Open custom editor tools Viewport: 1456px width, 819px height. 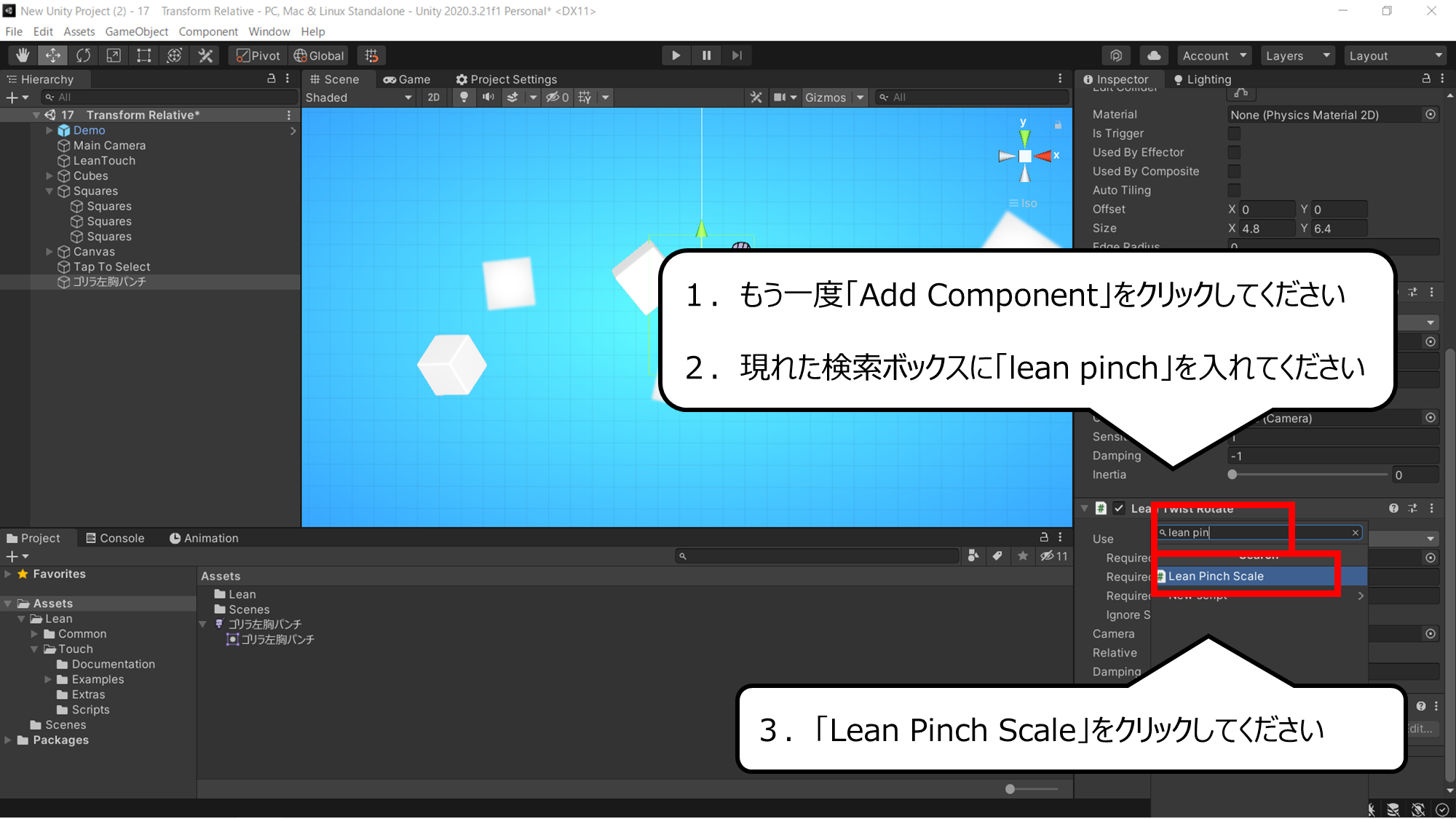[205, 55]
